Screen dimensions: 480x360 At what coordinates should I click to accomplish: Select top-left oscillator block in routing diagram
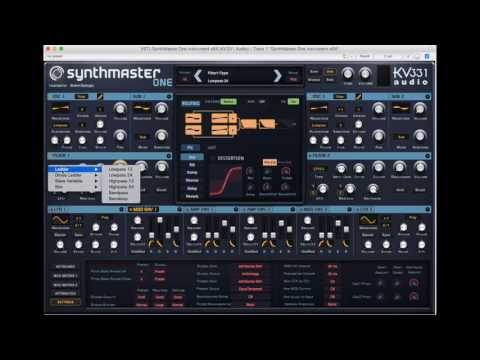click(x=193, y=118)
